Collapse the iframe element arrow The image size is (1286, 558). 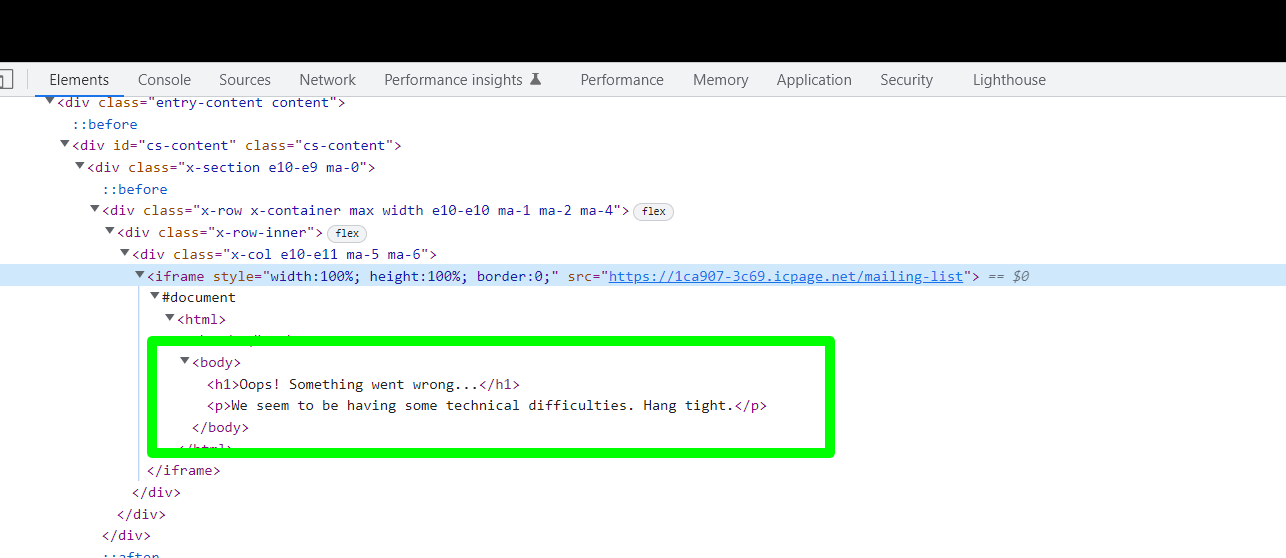point(140,275)
